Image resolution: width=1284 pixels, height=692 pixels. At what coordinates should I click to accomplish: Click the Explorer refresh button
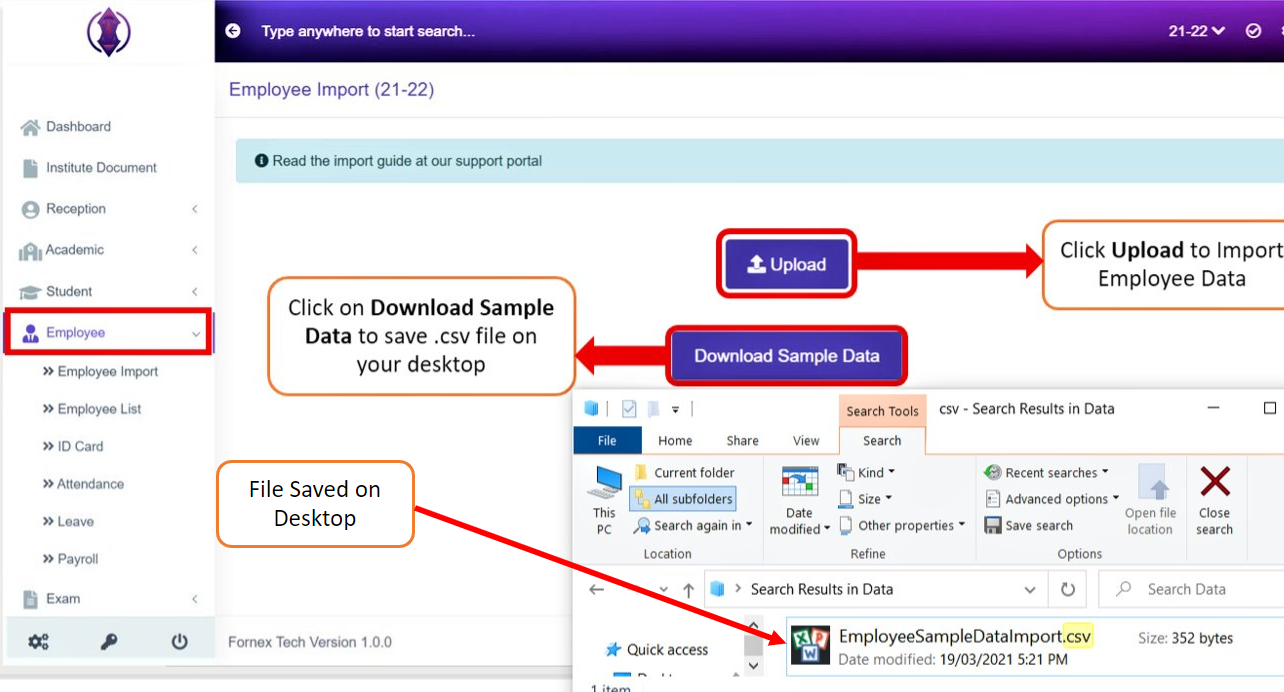[x=1068, y=590]
